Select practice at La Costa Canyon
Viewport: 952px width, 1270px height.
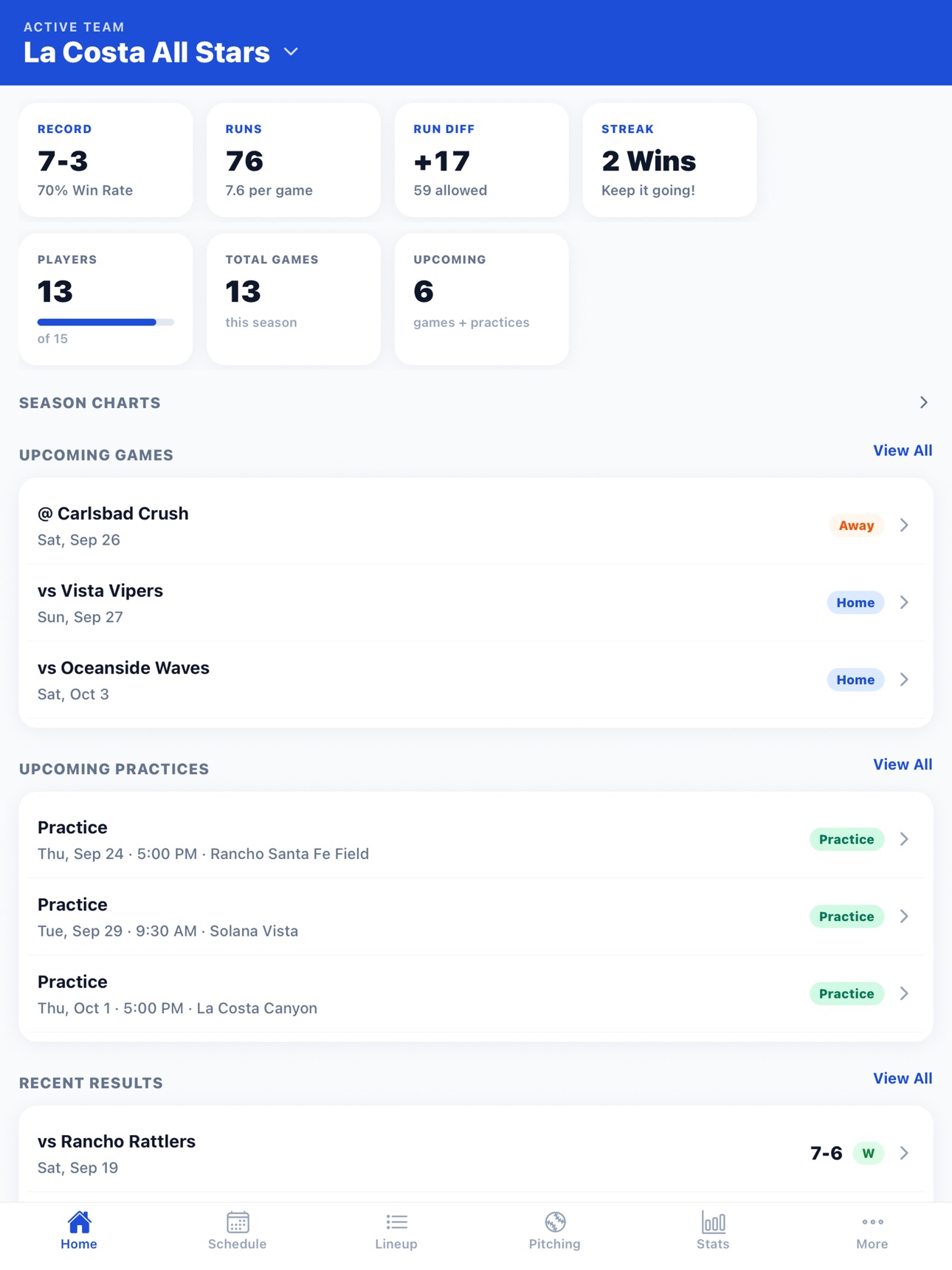click(476, 993)
